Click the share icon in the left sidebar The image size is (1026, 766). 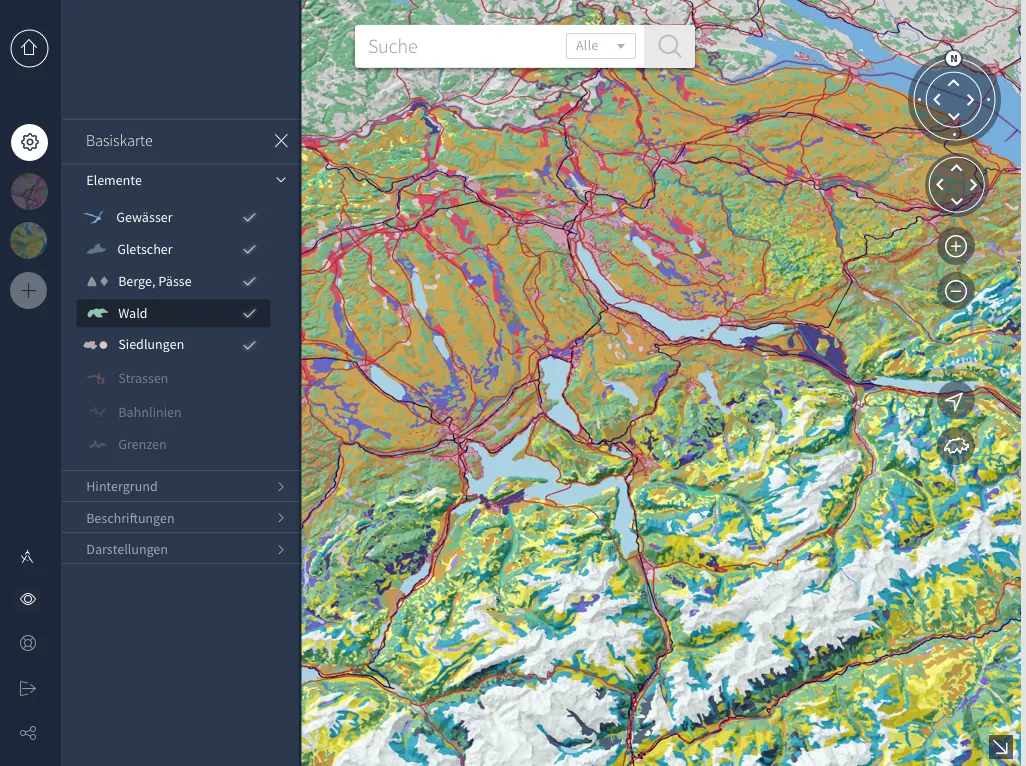pos(28,733)
